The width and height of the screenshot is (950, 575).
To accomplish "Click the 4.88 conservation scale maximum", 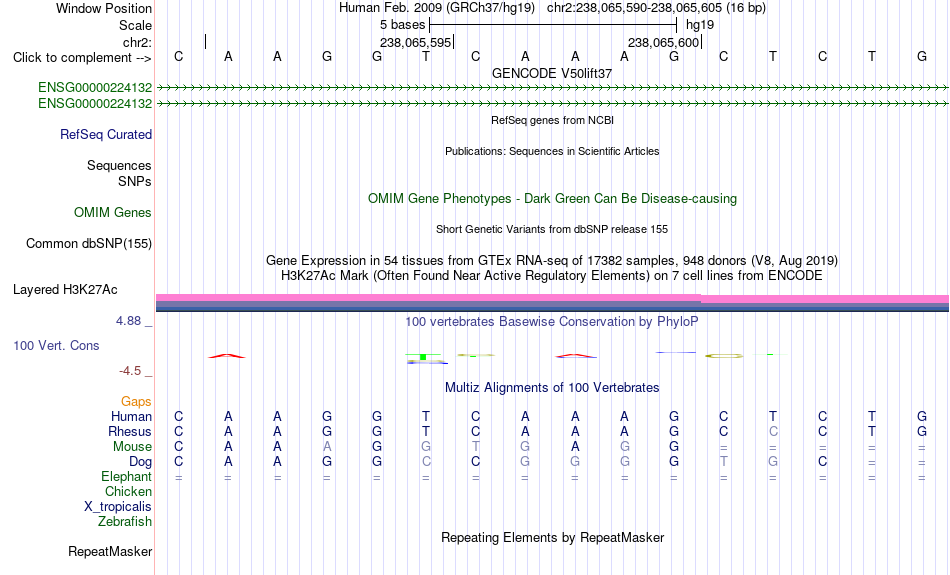I will 128,321.
